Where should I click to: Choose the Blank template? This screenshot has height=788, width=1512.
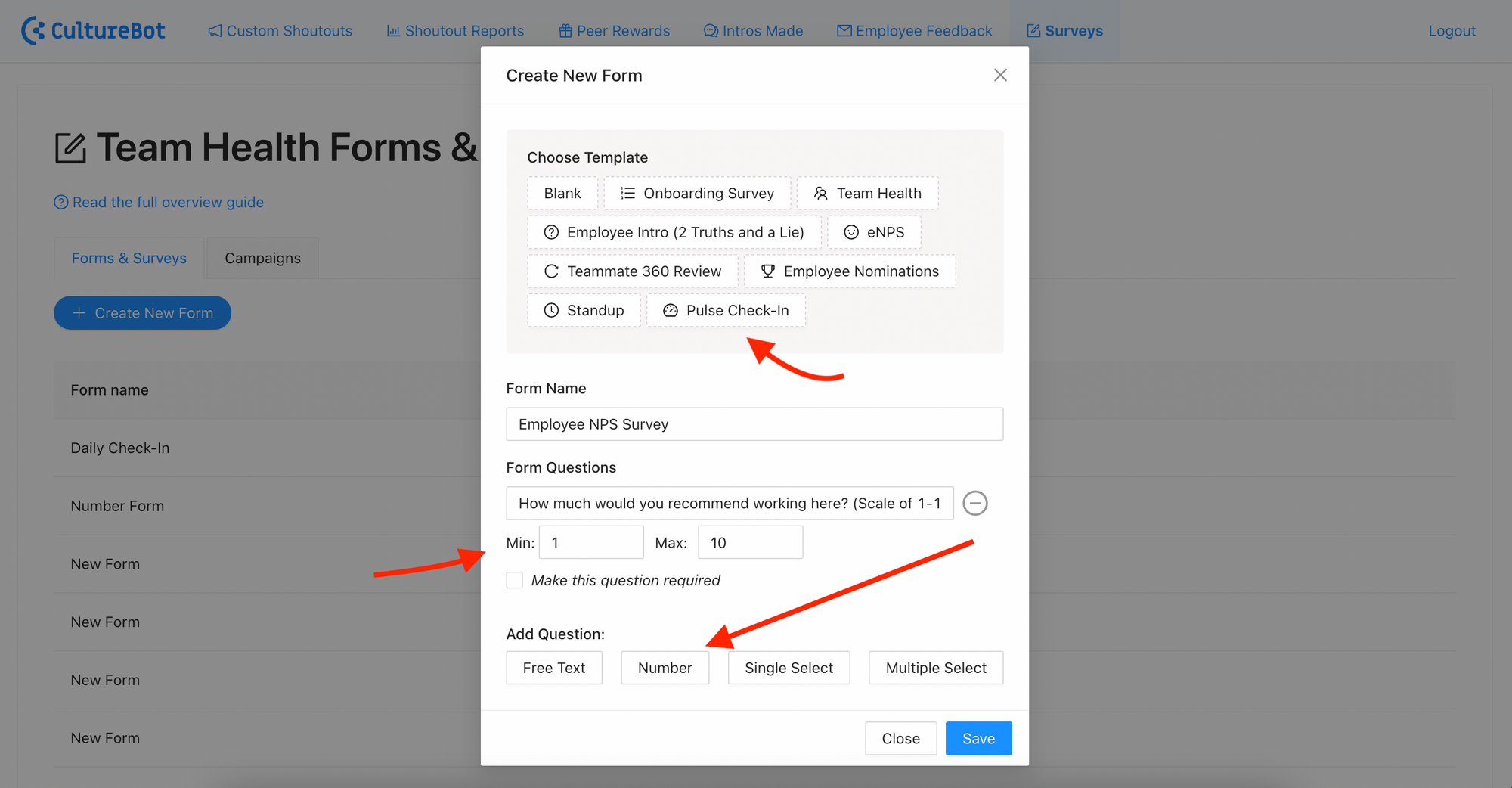pos(562,193)
